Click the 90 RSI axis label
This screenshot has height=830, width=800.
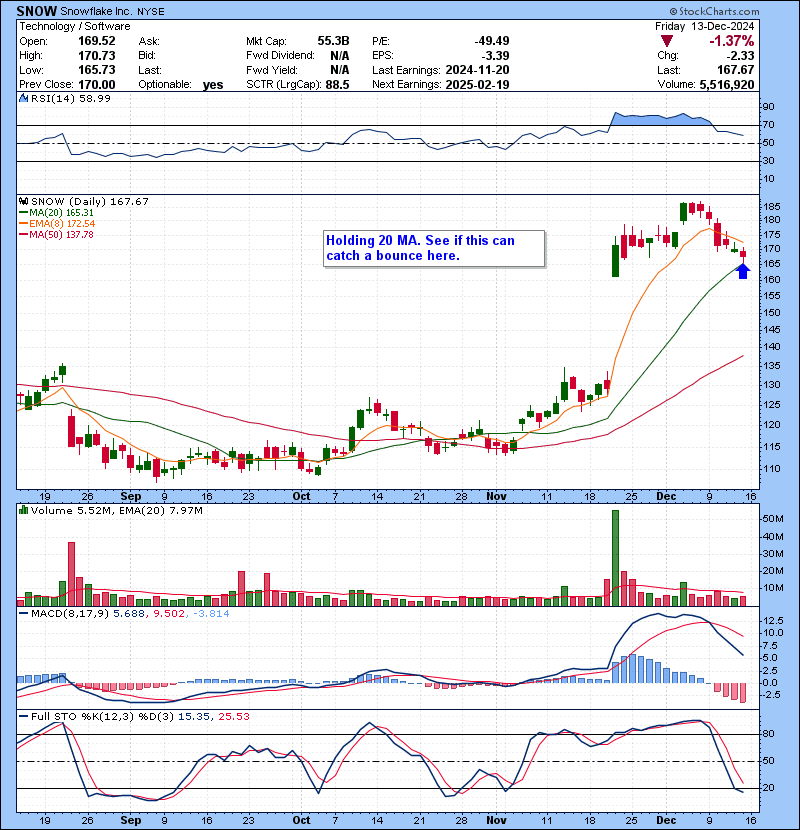coord(769,107)
